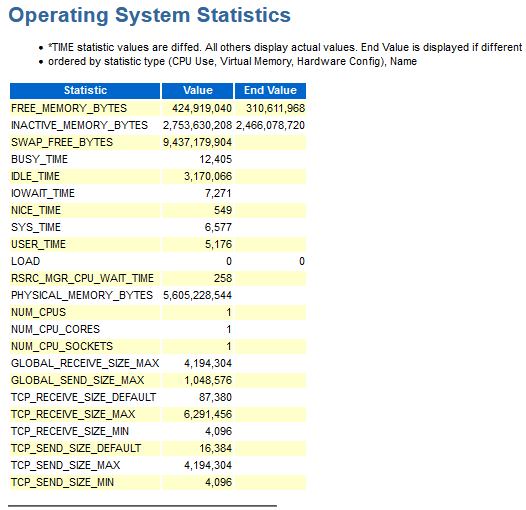Click the value 87,380
The width and height of the screenshot is (526, 510).
(x=215, y=397)
